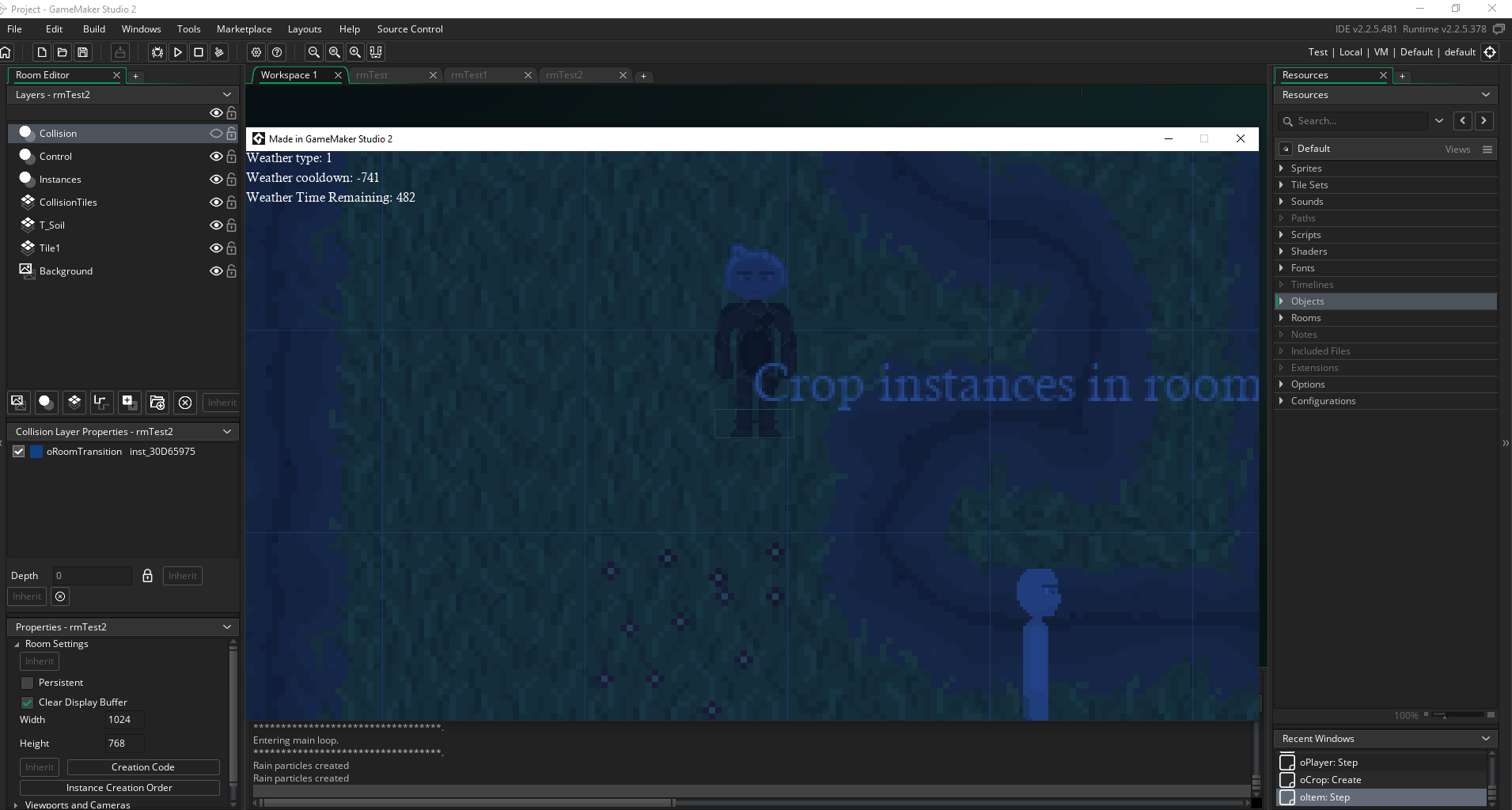Add a new background layer

(17, 402)
